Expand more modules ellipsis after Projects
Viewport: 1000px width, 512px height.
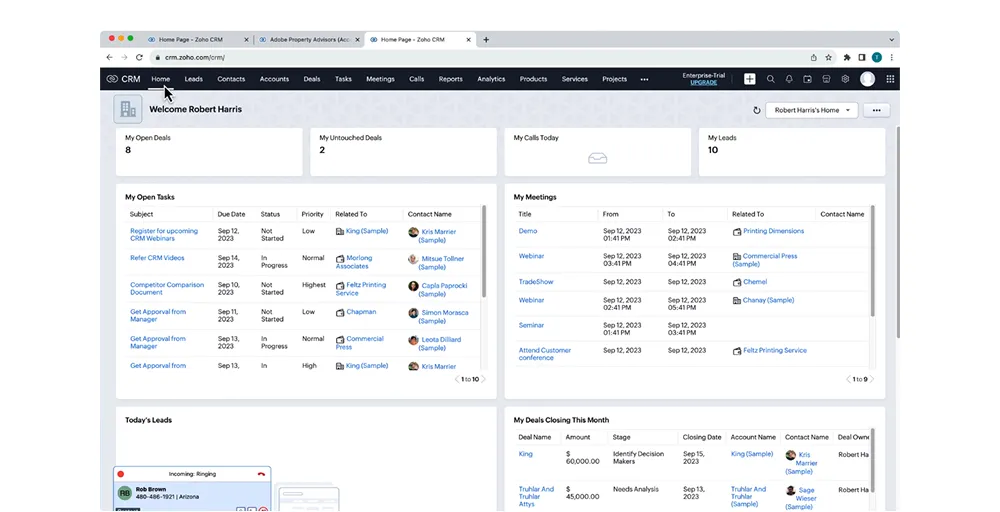click(644, 80)
